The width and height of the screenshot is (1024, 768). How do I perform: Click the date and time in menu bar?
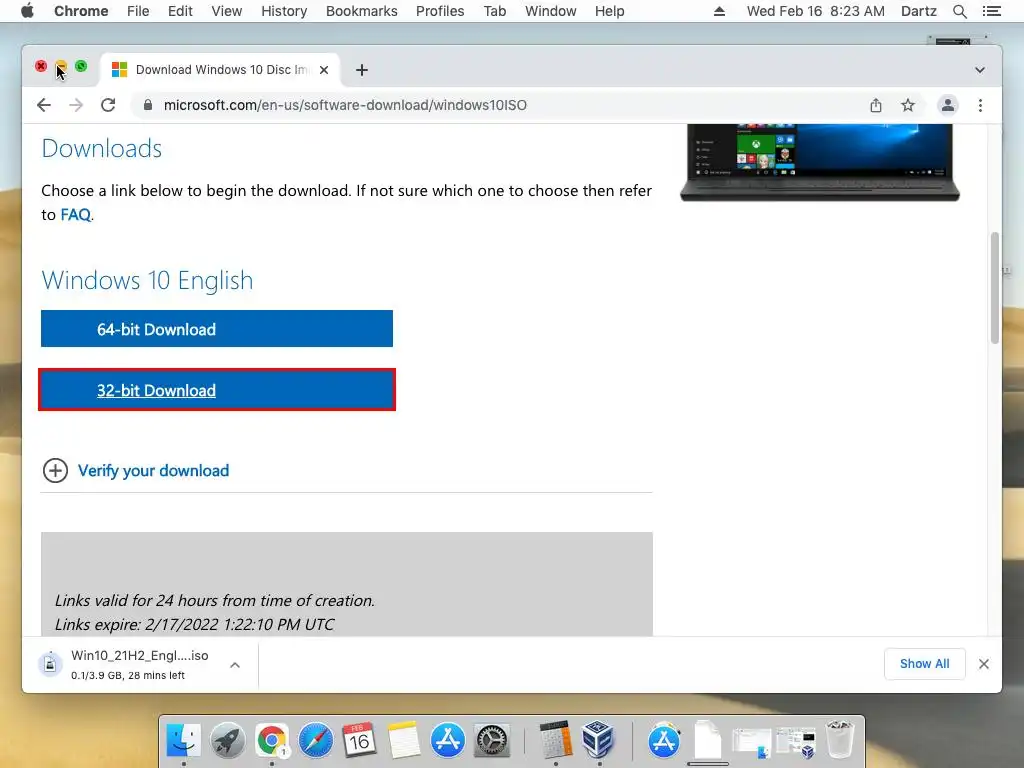click(x=815, y=11)
